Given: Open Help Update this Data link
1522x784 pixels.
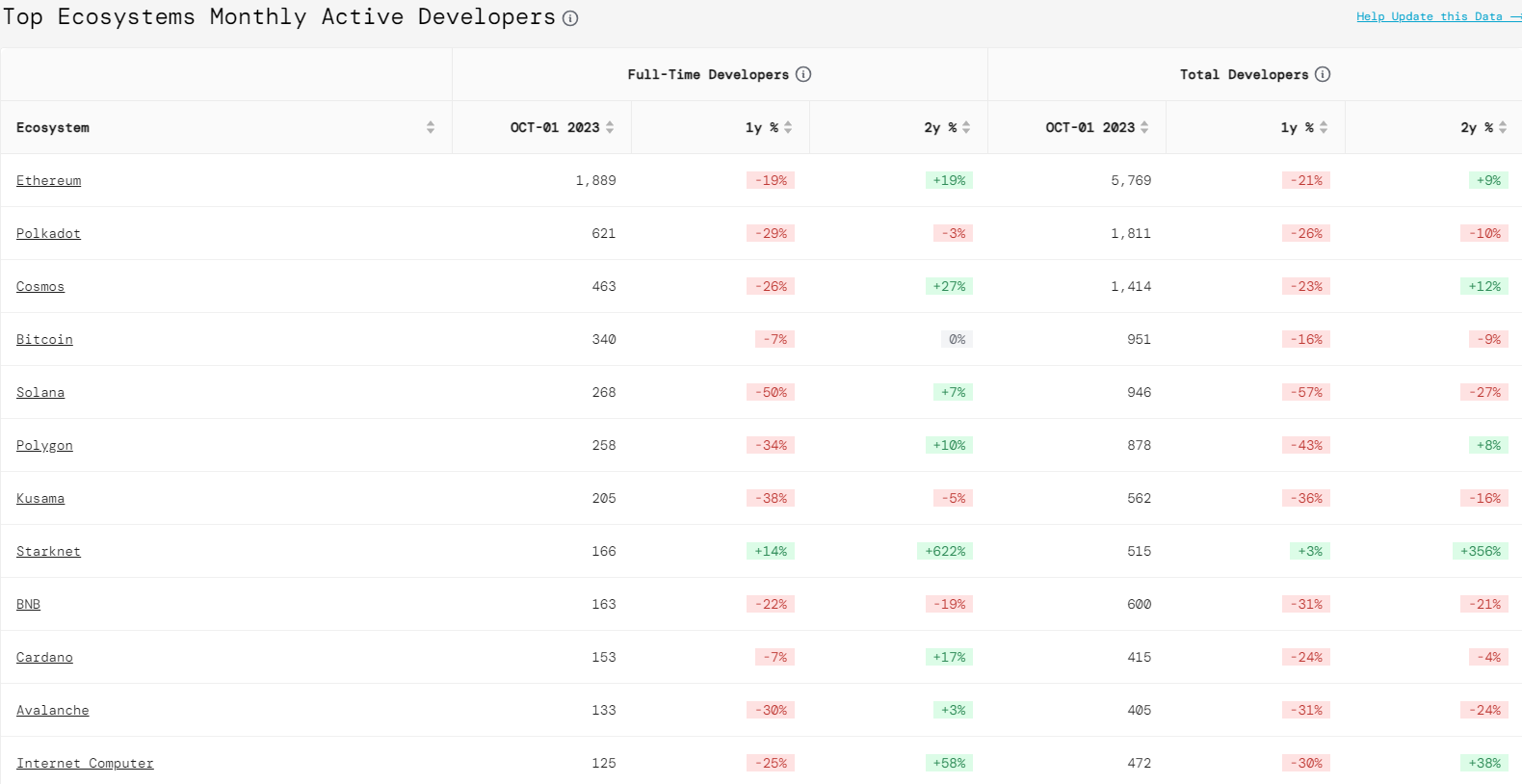Looking at the screenshot, I should click(1430, 16).
